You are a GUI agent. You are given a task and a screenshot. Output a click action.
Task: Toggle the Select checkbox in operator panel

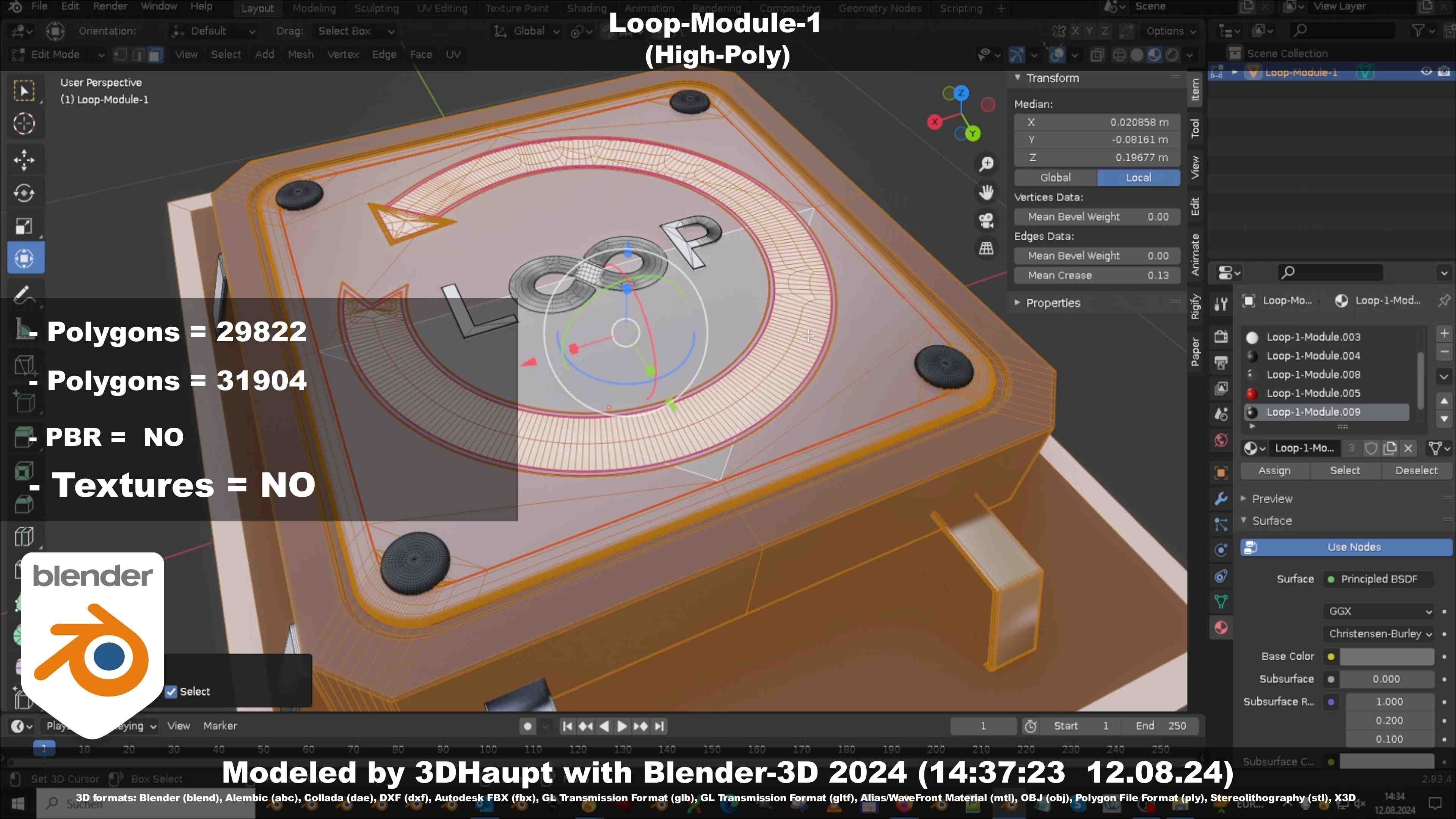coord(171,691)
